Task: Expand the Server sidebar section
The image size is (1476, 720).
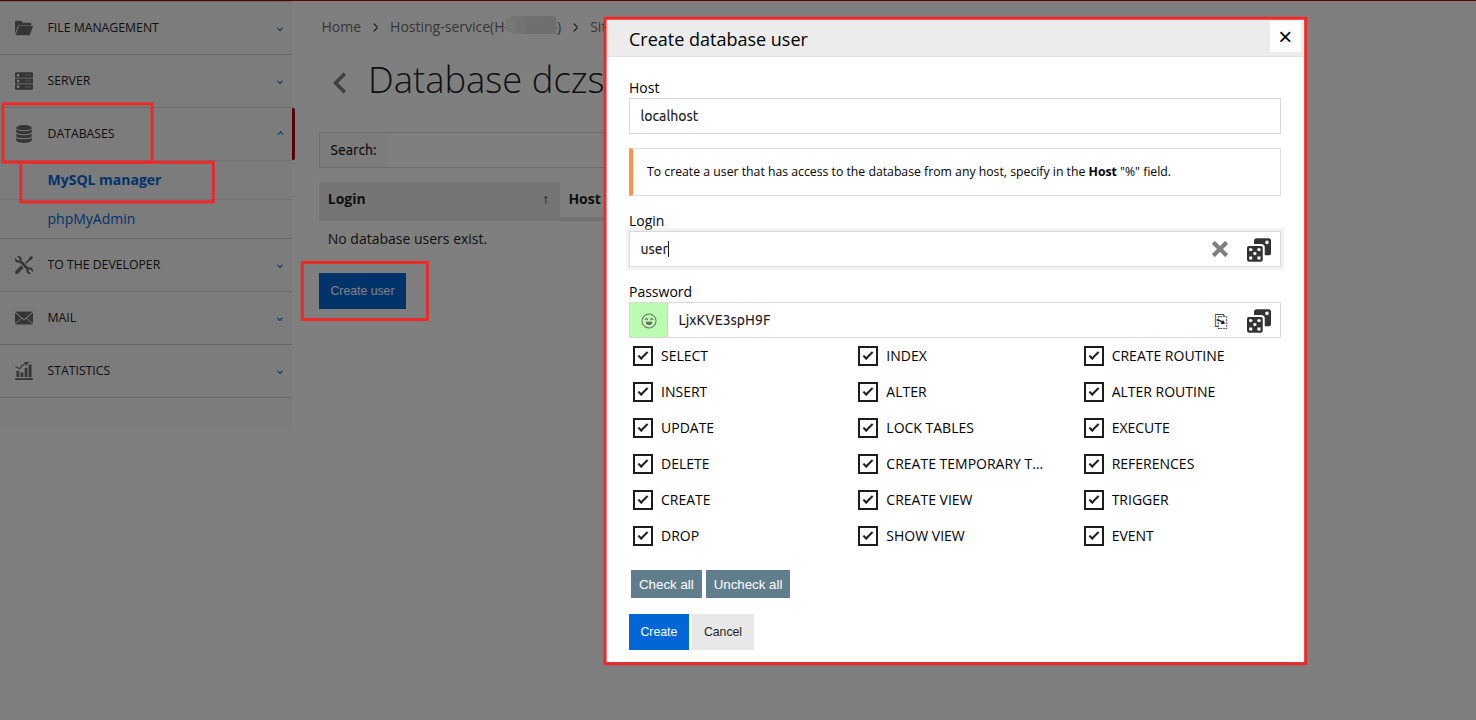Action: pos(145,81)
